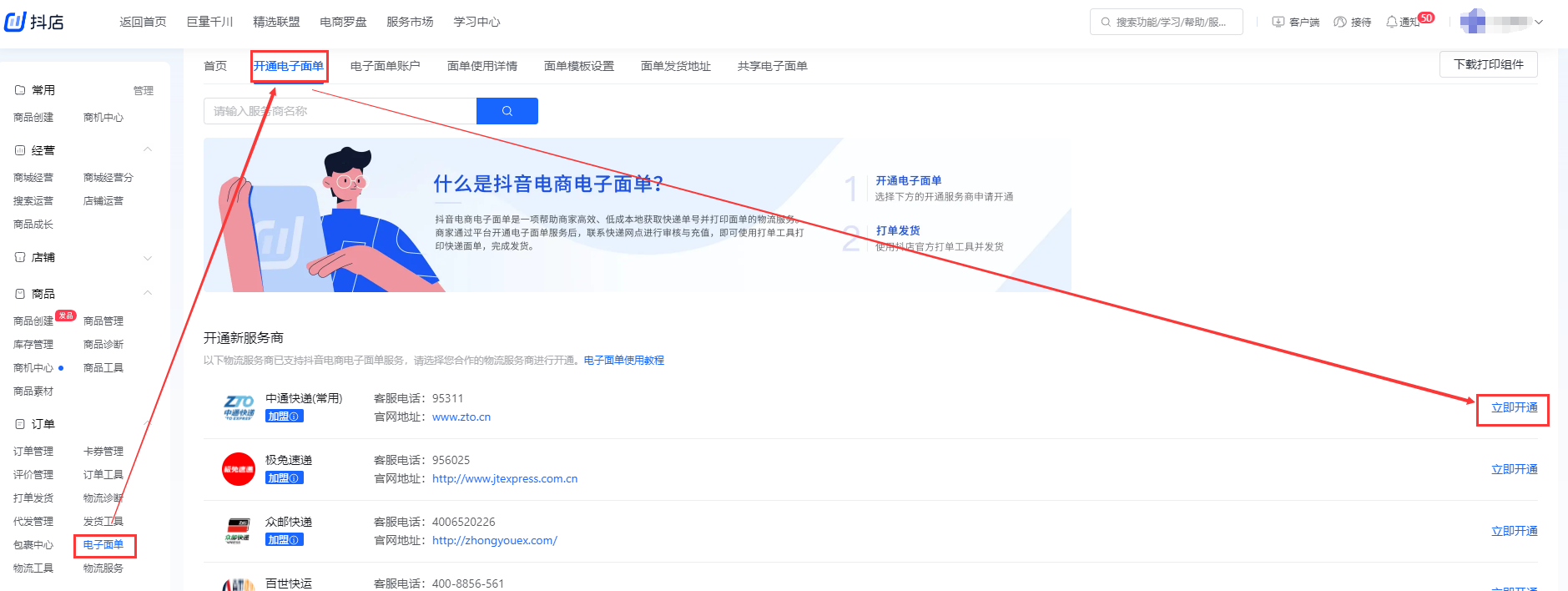Open the 接待 headset icon
This screenshot has height=591, width=1568.
[1340, 22]
